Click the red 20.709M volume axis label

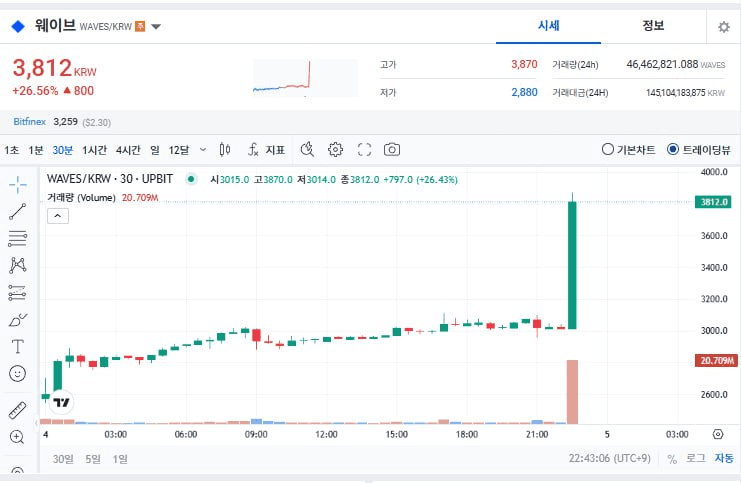point(716,361)
